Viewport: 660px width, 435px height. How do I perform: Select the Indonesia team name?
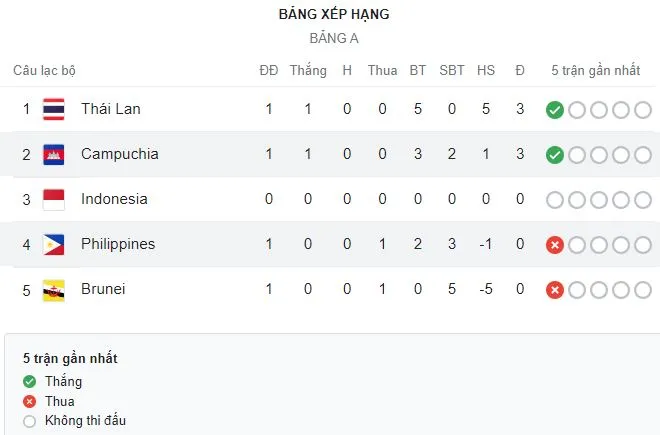114,199
